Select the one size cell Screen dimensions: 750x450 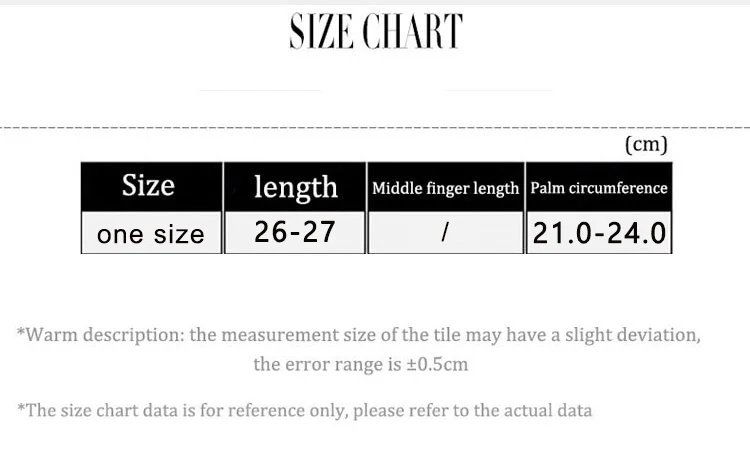(152, 233)
